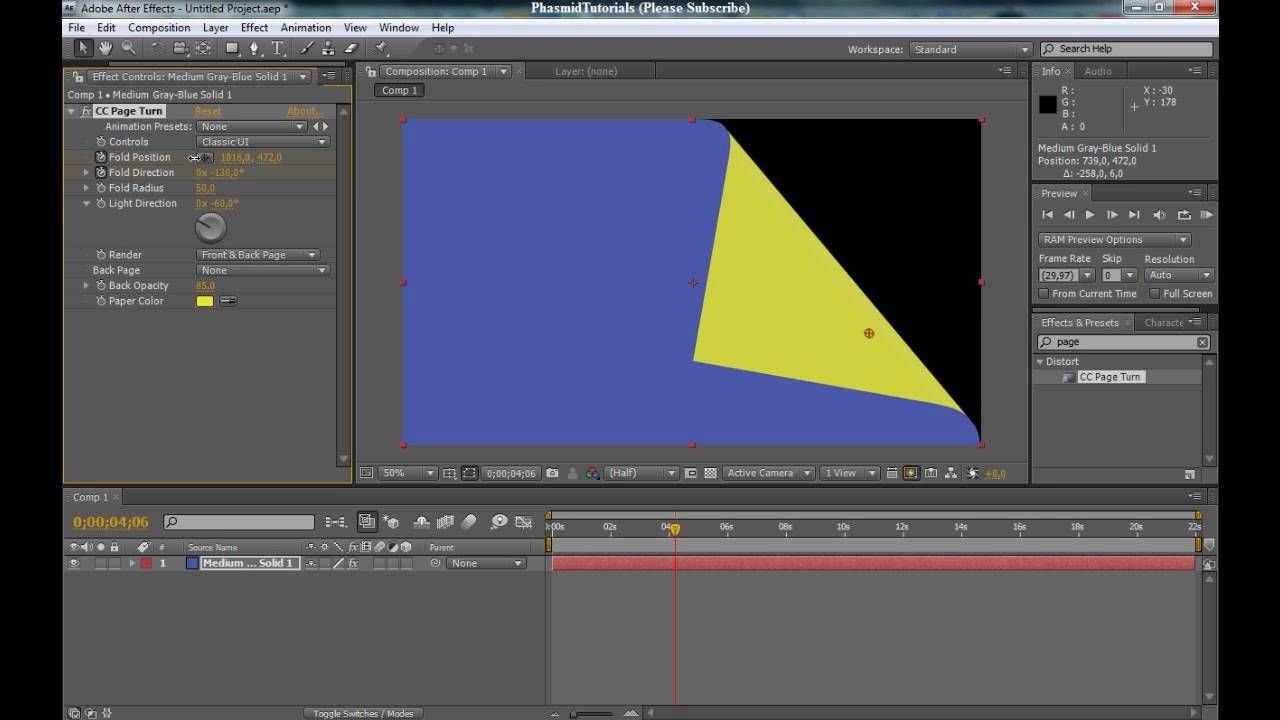Screen dimensions: 1280x720
Task: Open the RAM Preview Options dropdown
Action: point(1114,240)
